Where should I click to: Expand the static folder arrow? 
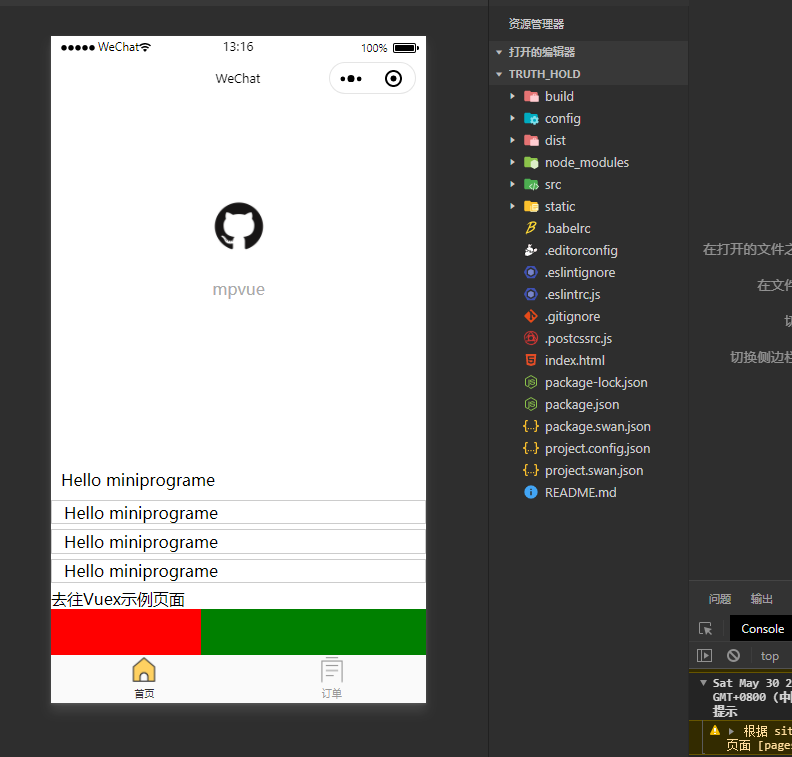point(512,206)
